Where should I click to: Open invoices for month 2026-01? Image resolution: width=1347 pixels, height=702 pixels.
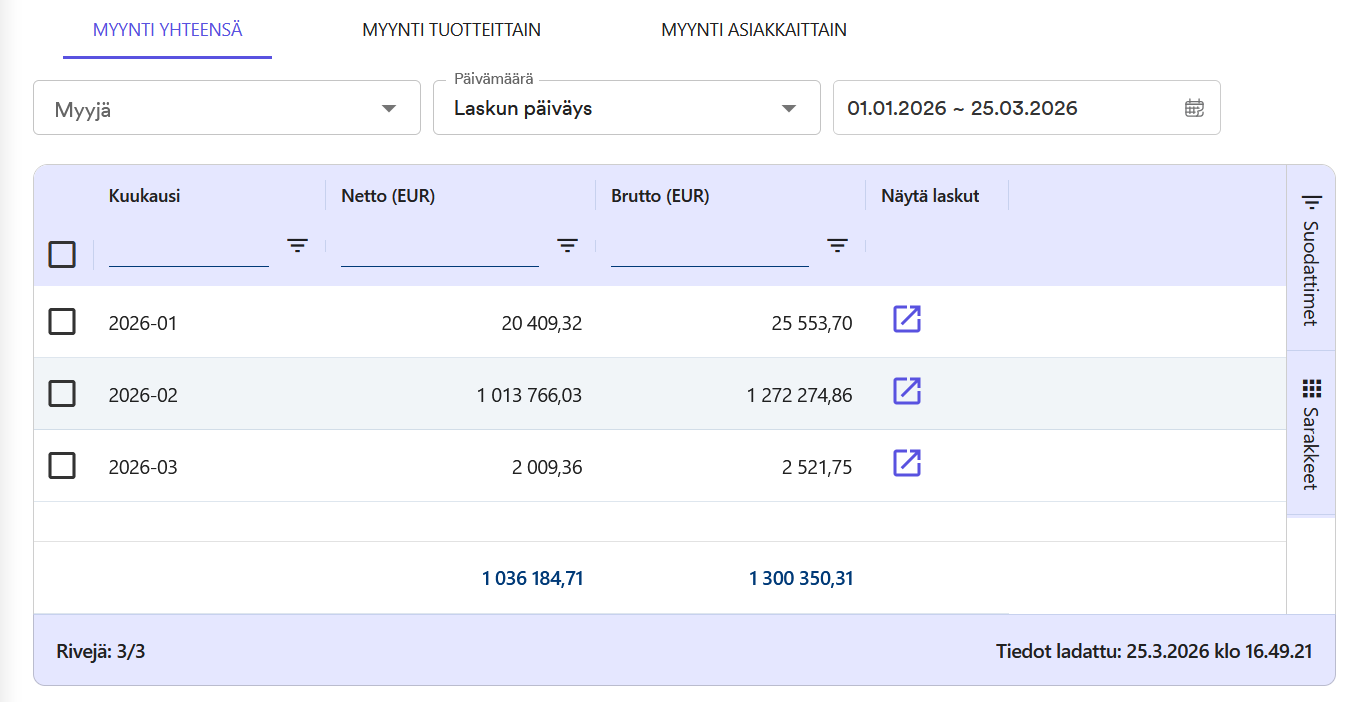click(x=906, y=319)
